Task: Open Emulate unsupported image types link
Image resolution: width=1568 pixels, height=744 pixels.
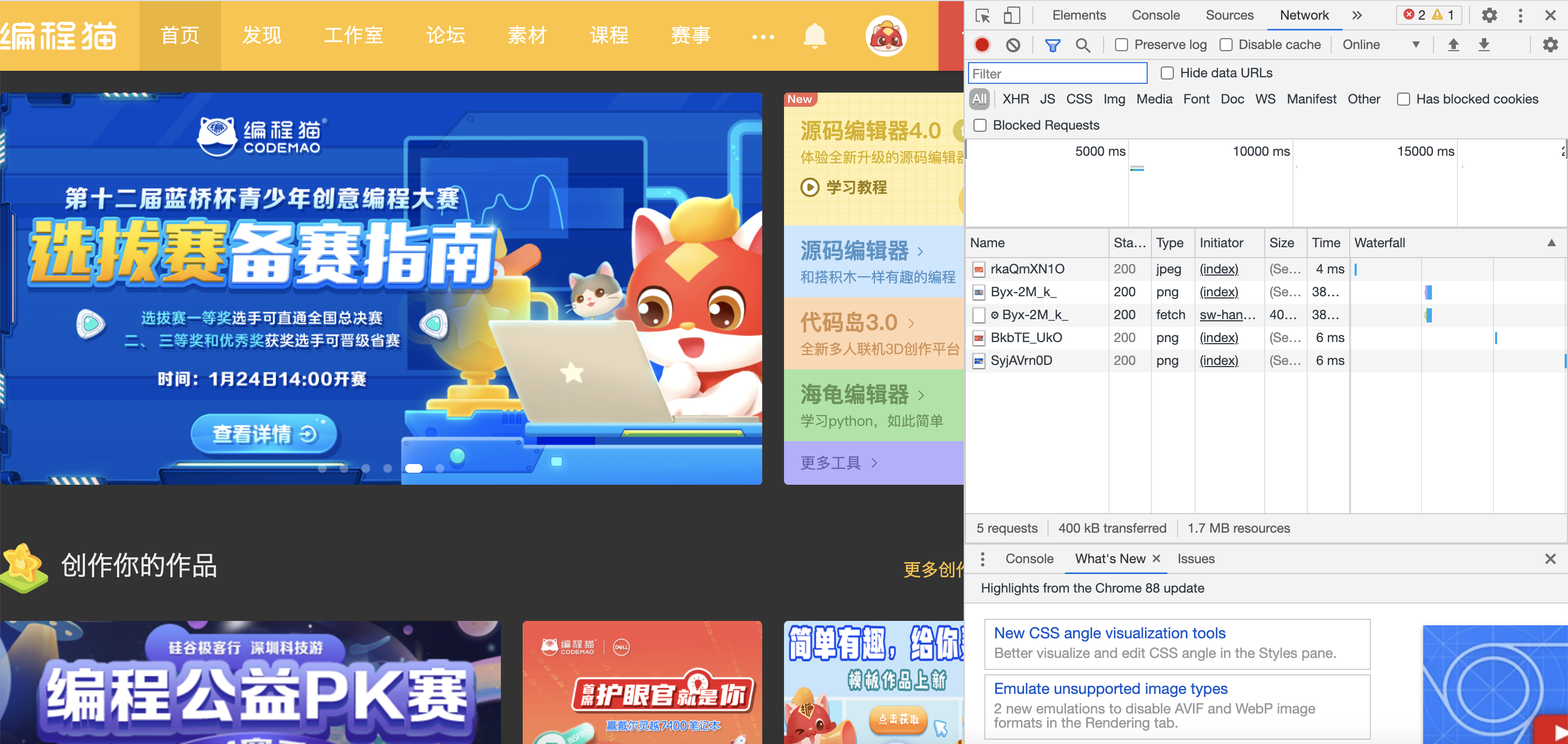Action: pyautogui.click(x=1111, y=688)
